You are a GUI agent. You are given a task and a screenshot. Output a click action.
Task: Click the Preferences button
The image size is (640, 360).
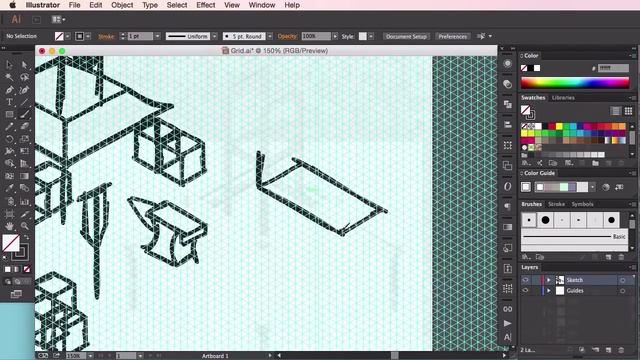[453, 36]
